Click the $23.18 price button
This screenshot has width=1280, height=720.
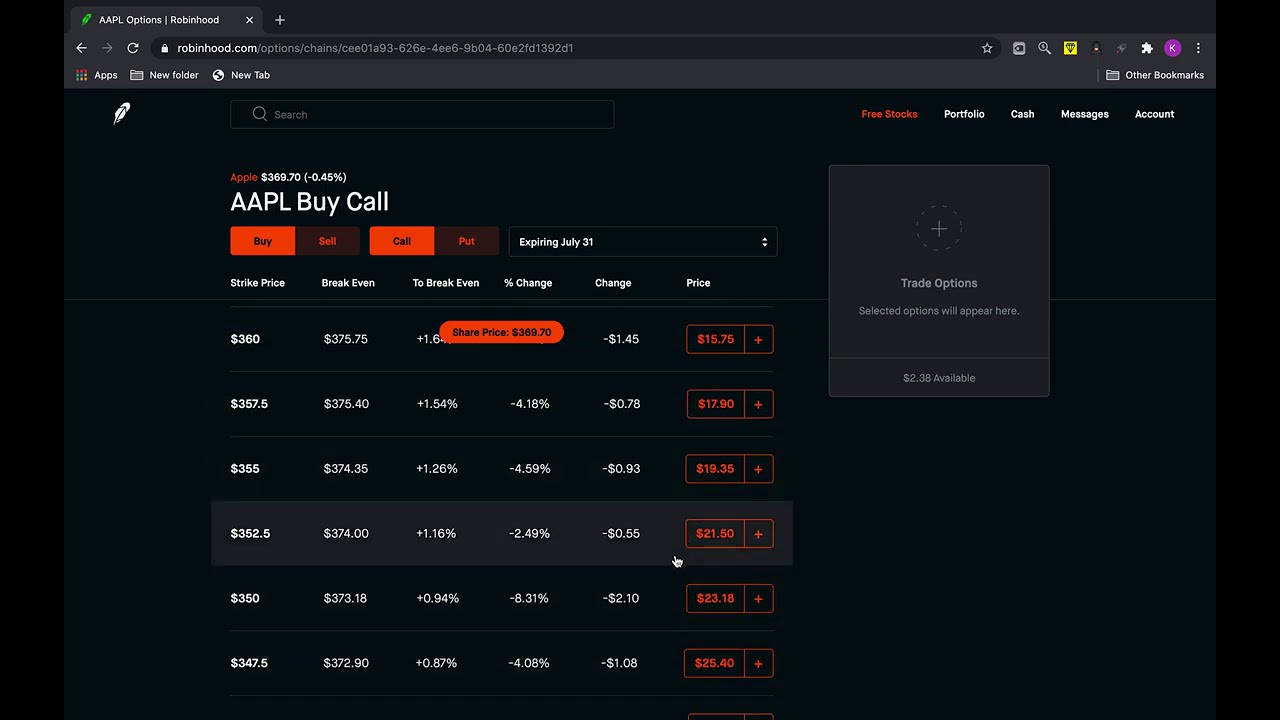pos(715,598)
